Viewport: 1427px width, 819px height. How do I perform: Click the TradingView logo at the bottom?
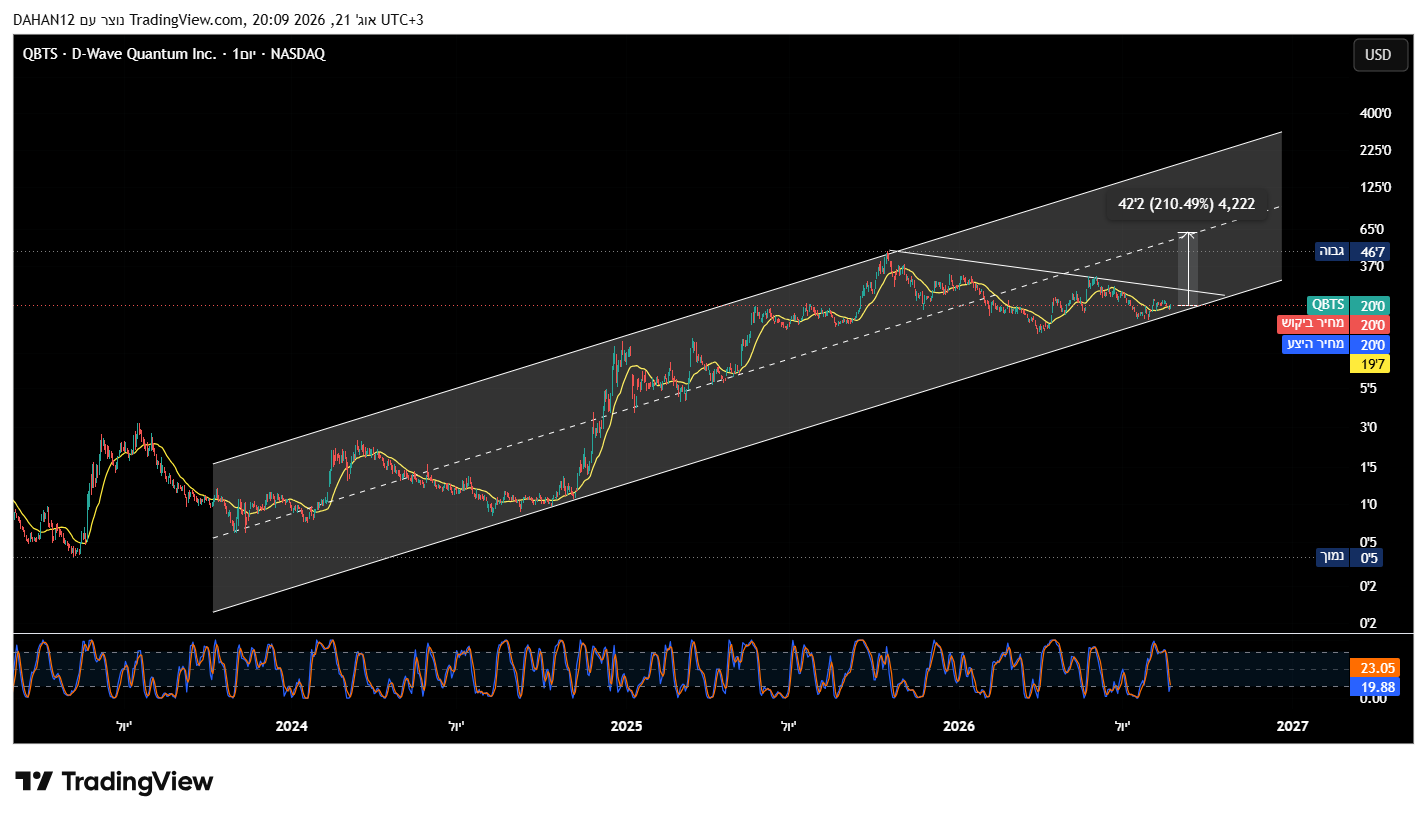(x=114, y=781)
